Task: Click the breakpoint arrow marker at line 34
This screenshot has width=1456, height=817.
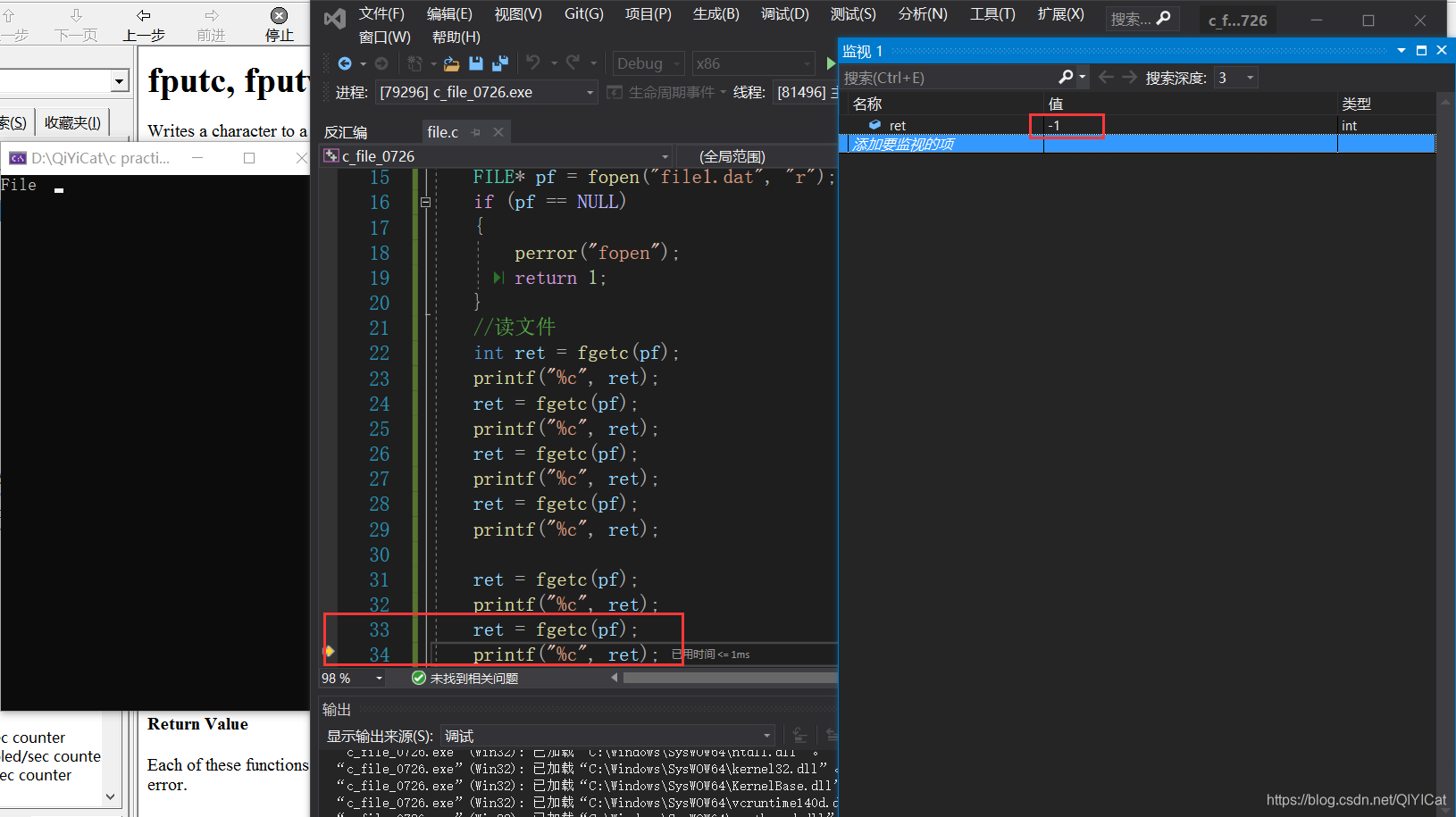Action: coord(329,651)
